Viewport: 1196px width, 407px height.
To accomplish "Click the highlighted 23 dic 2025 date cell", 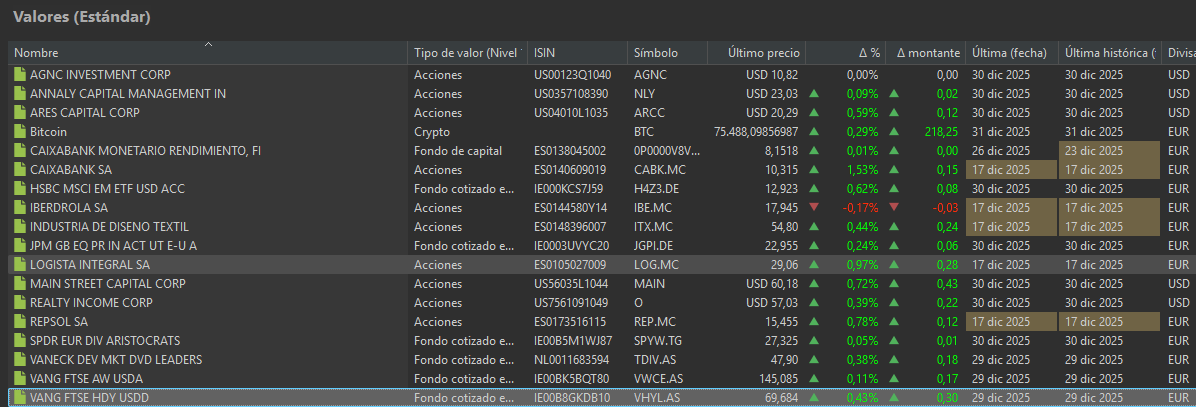I will point(1108,151).
